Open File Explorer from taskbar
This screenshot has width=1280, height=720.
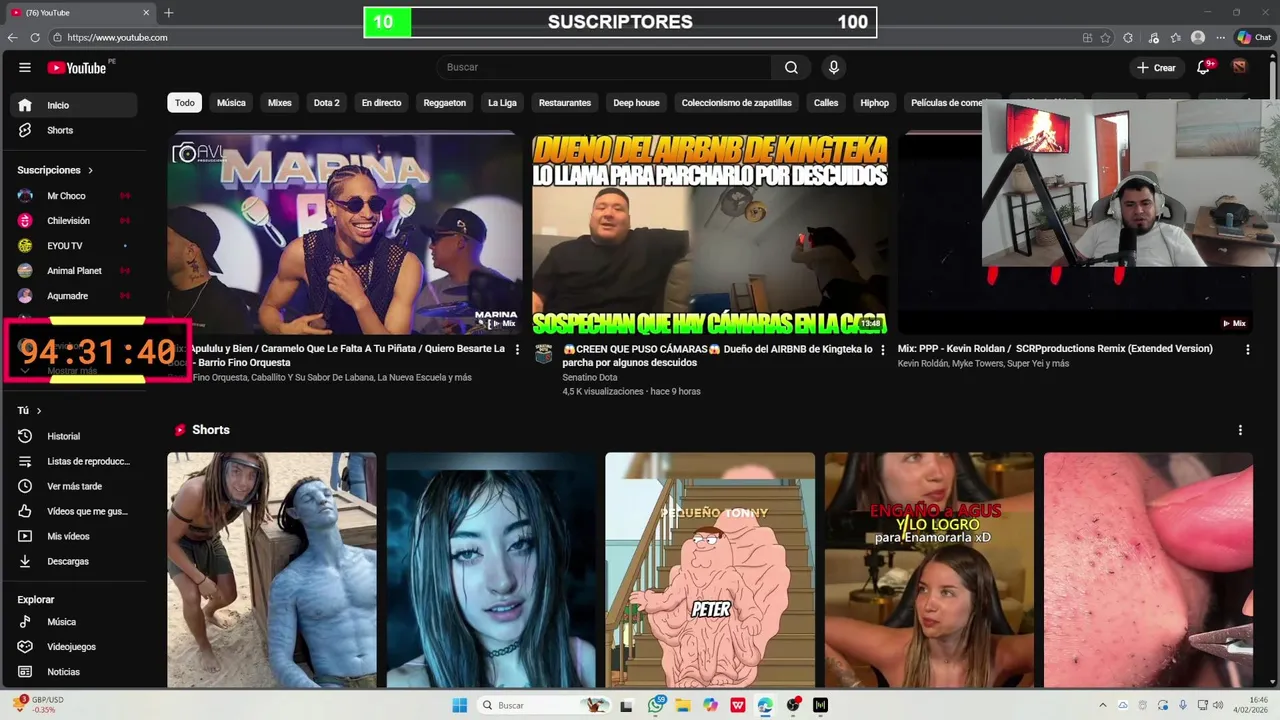[x=683, y=705]
